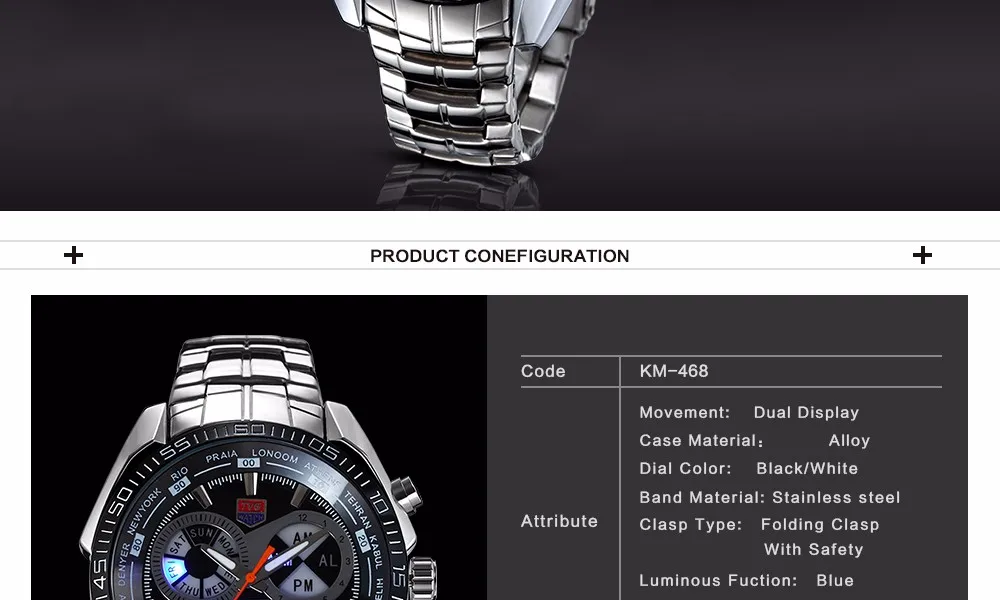Screen dimensions: 1000x600
Task: Click the left plus icon beside Product Configuration
Action: click(73, 255)
